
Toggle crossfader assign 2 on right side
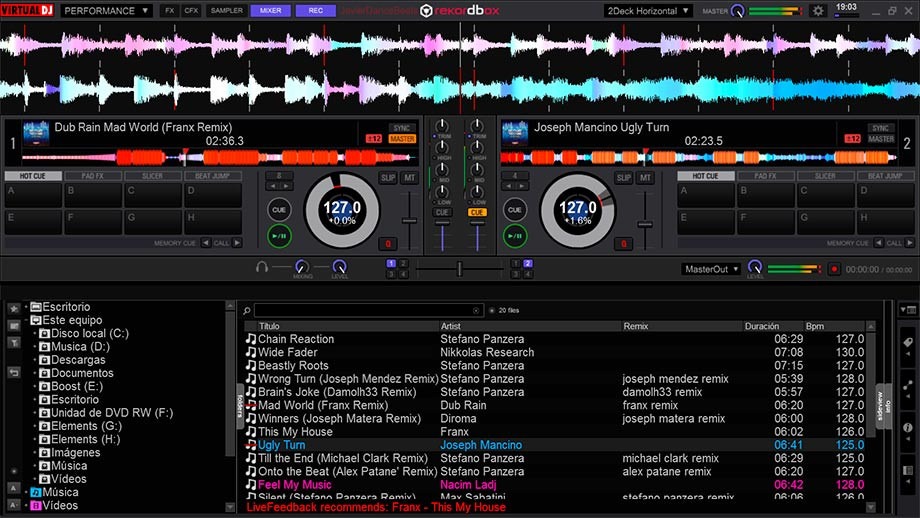coord(527,263)
